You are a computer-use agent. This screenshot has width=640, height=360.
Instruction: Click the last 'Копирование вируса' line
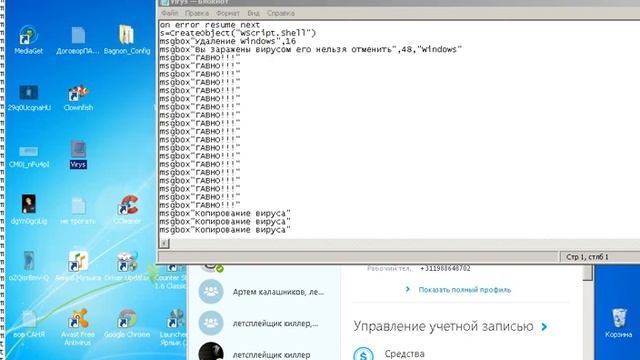[225, 230]
